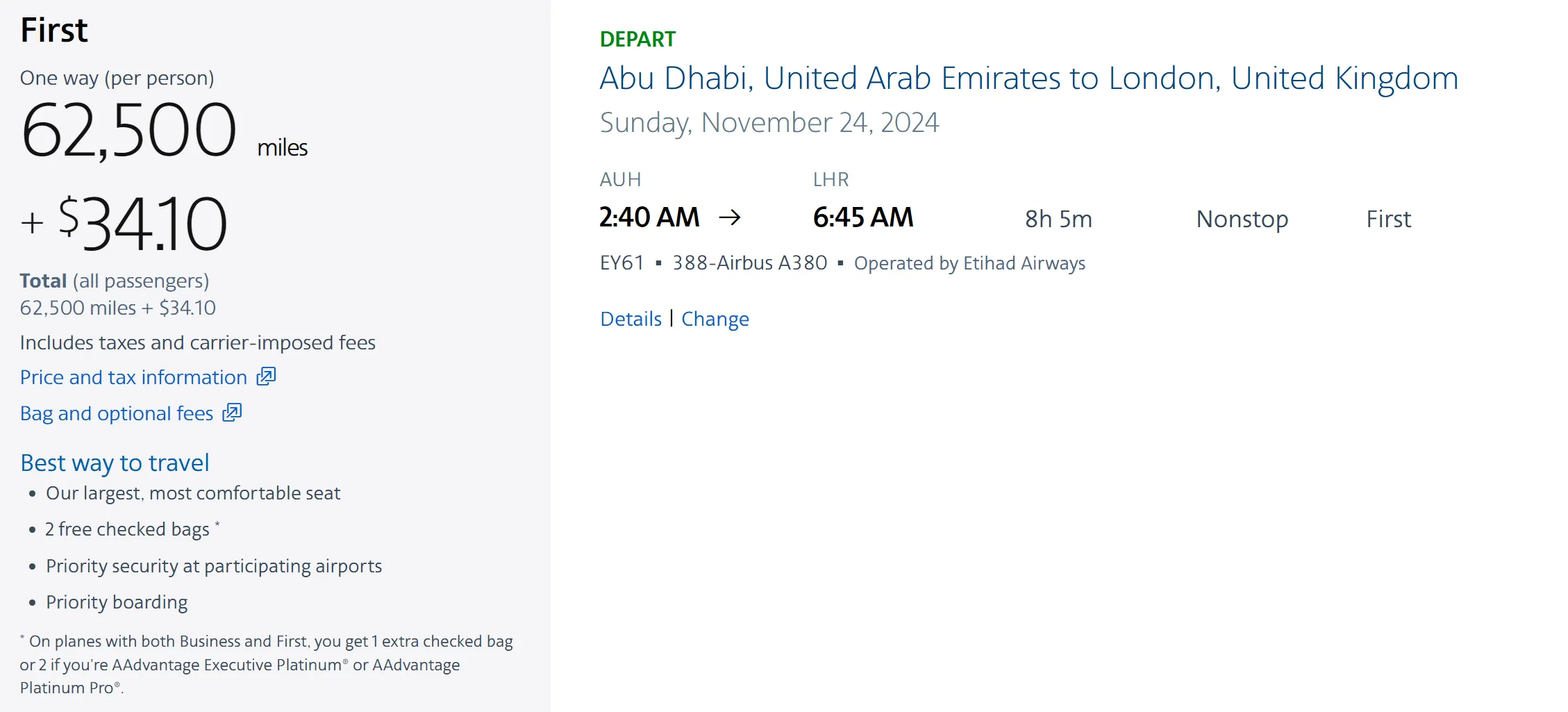Click external-link icon beside Price and tax information
The height and width of the screenshot is (712, 1568).
coord(266,376)
